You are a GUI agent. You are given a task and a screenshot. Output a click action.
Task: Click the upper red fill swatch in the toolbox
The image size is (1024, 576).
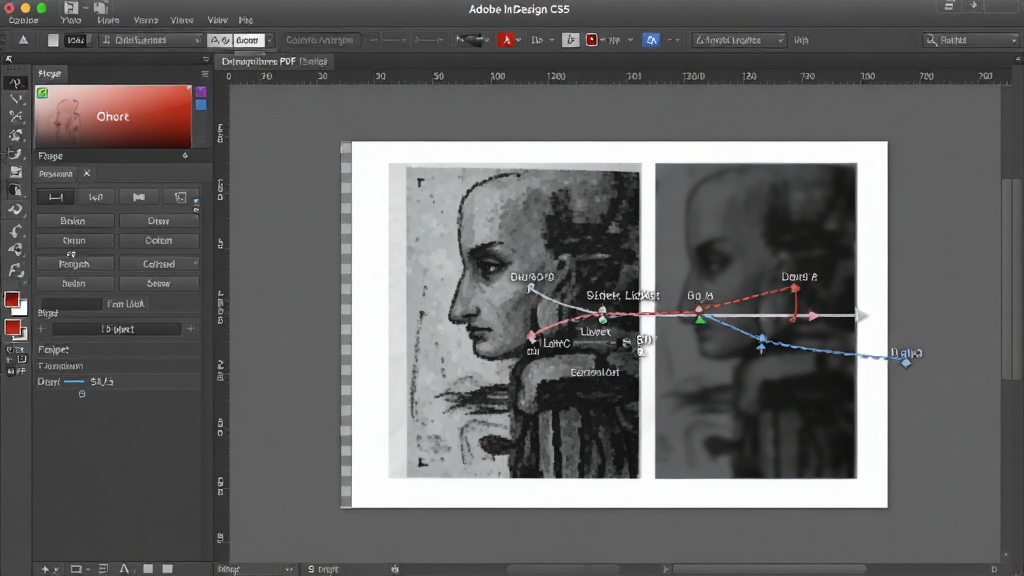12,300
